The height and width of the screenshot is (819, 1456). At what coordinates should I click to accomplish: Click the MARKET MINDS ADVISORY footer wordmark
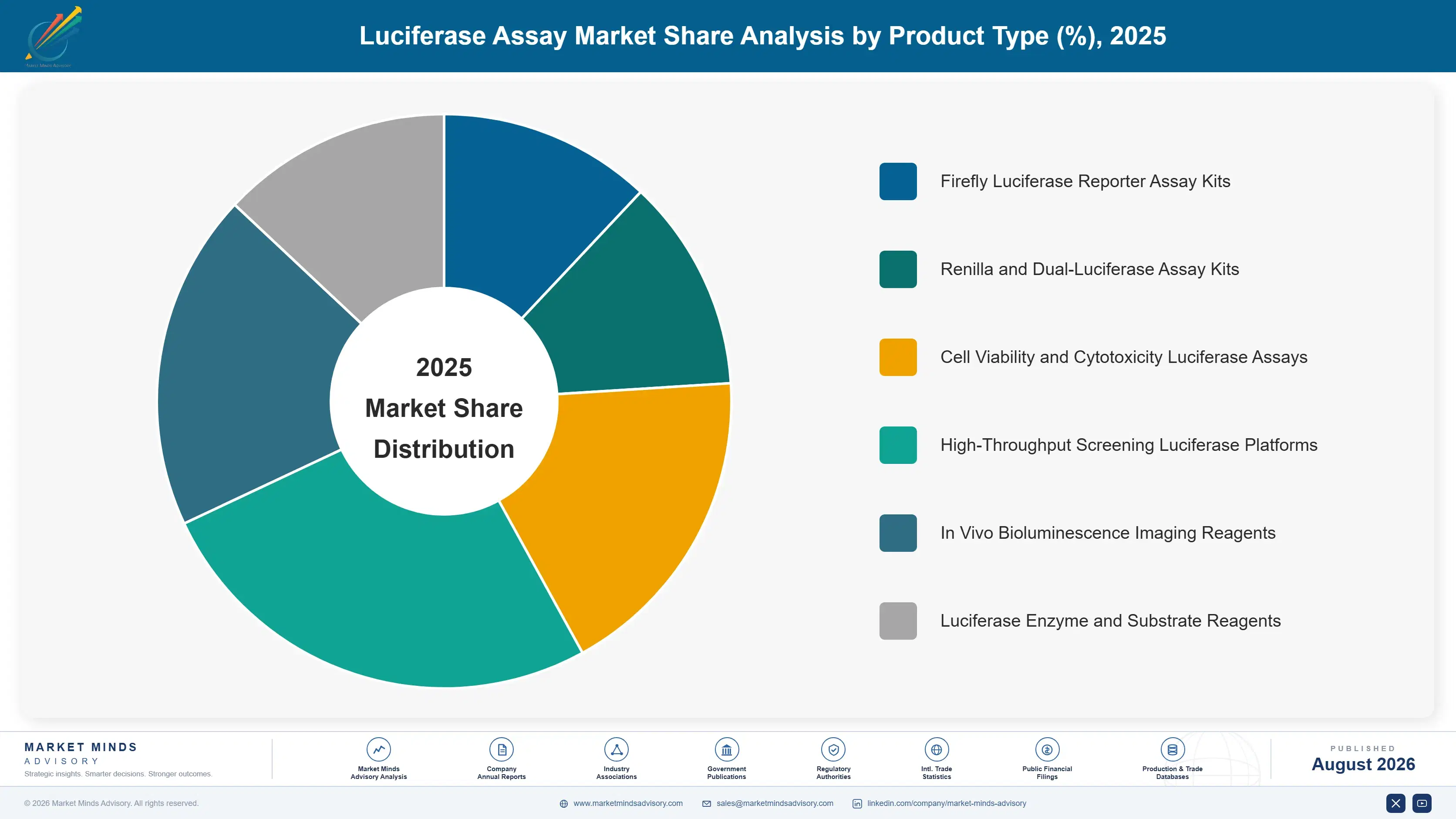point(81,753)
